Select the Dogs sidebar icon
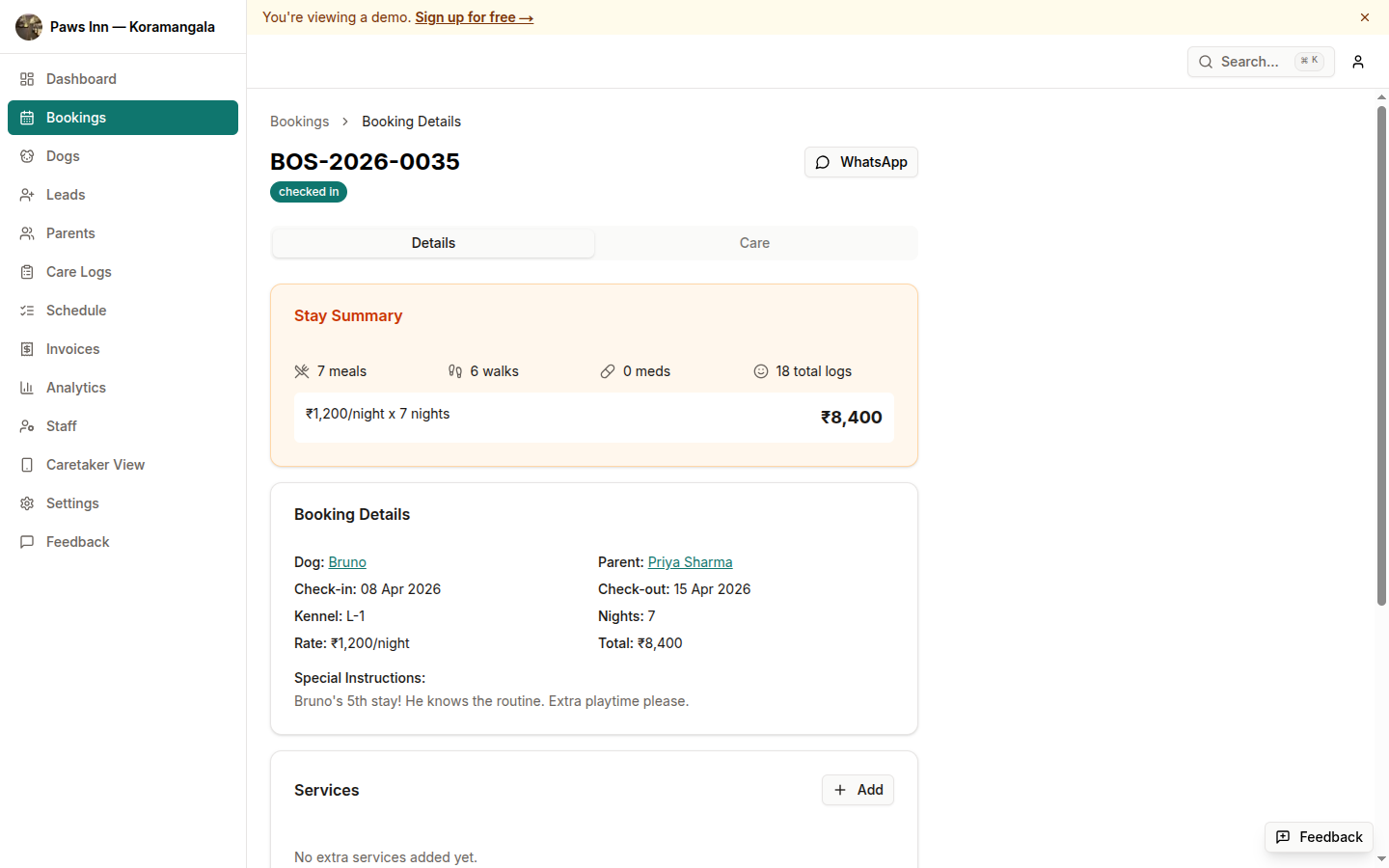Screen dimensions: 1389x868 (x=28, y=155)
